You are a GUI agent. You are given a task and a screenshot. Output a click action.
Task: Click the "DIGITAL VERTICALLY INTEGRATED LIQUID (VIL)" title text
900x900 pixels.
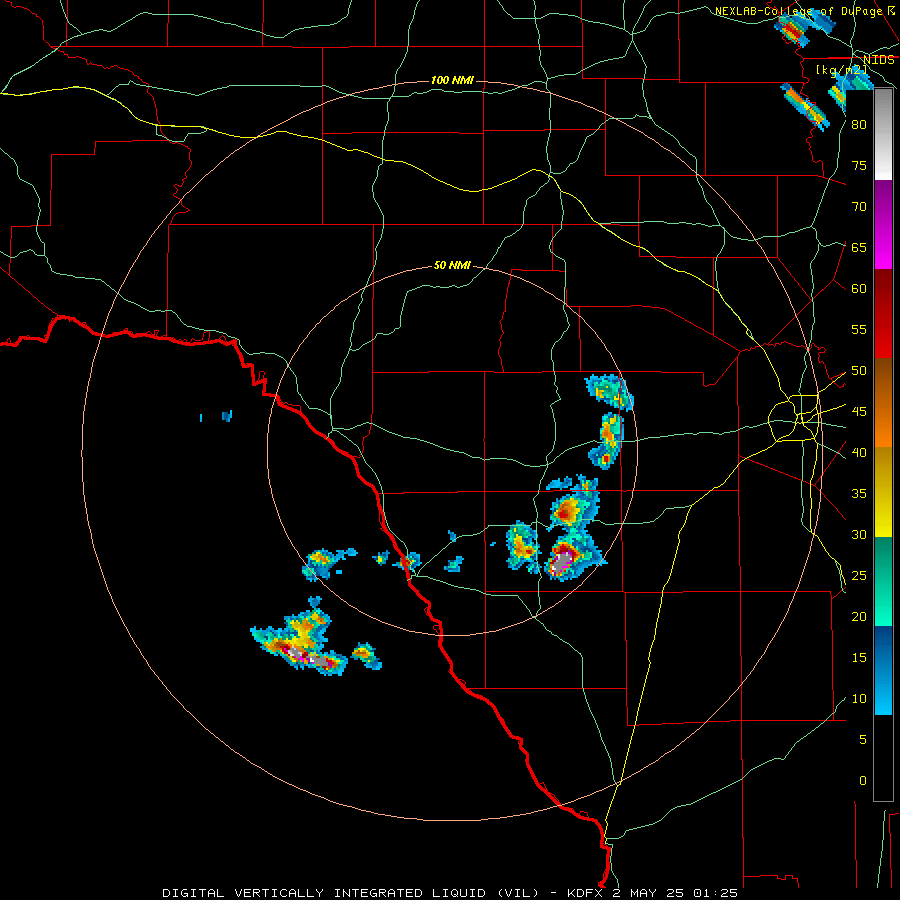351,893
